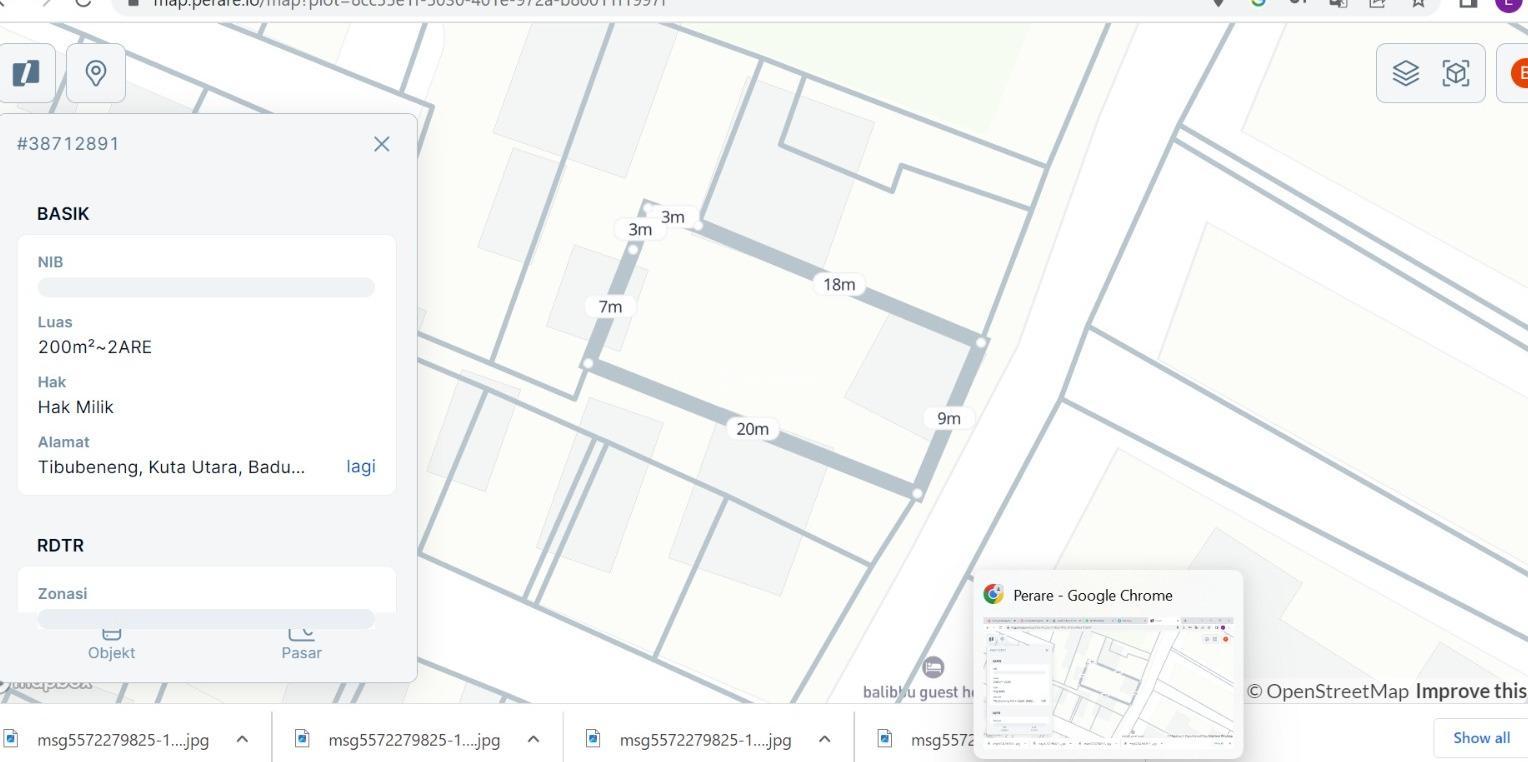Open the orange user avatar menu

[x=1517, y=73]
